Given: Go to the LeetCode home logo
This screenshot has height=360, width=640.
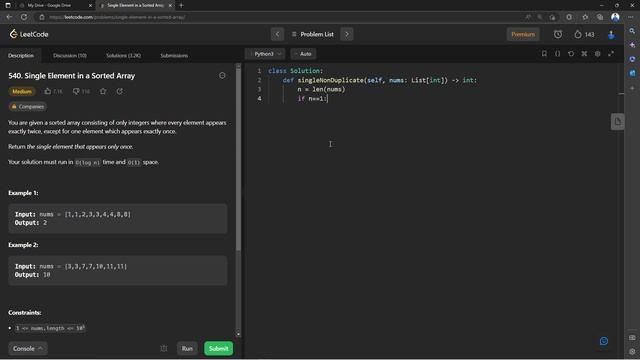Looking at the screenshot, I should (29, 34).
